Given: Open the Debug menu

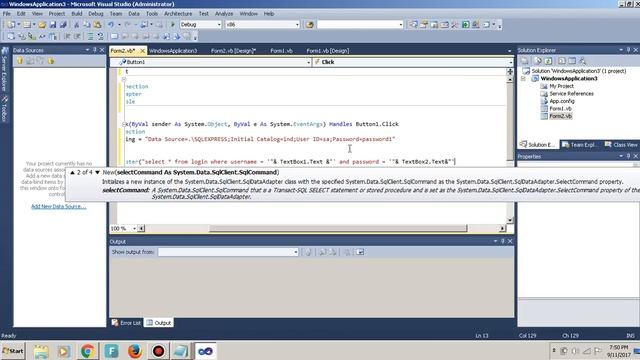Looking at the screenshot, I should [x=96, y=13].
